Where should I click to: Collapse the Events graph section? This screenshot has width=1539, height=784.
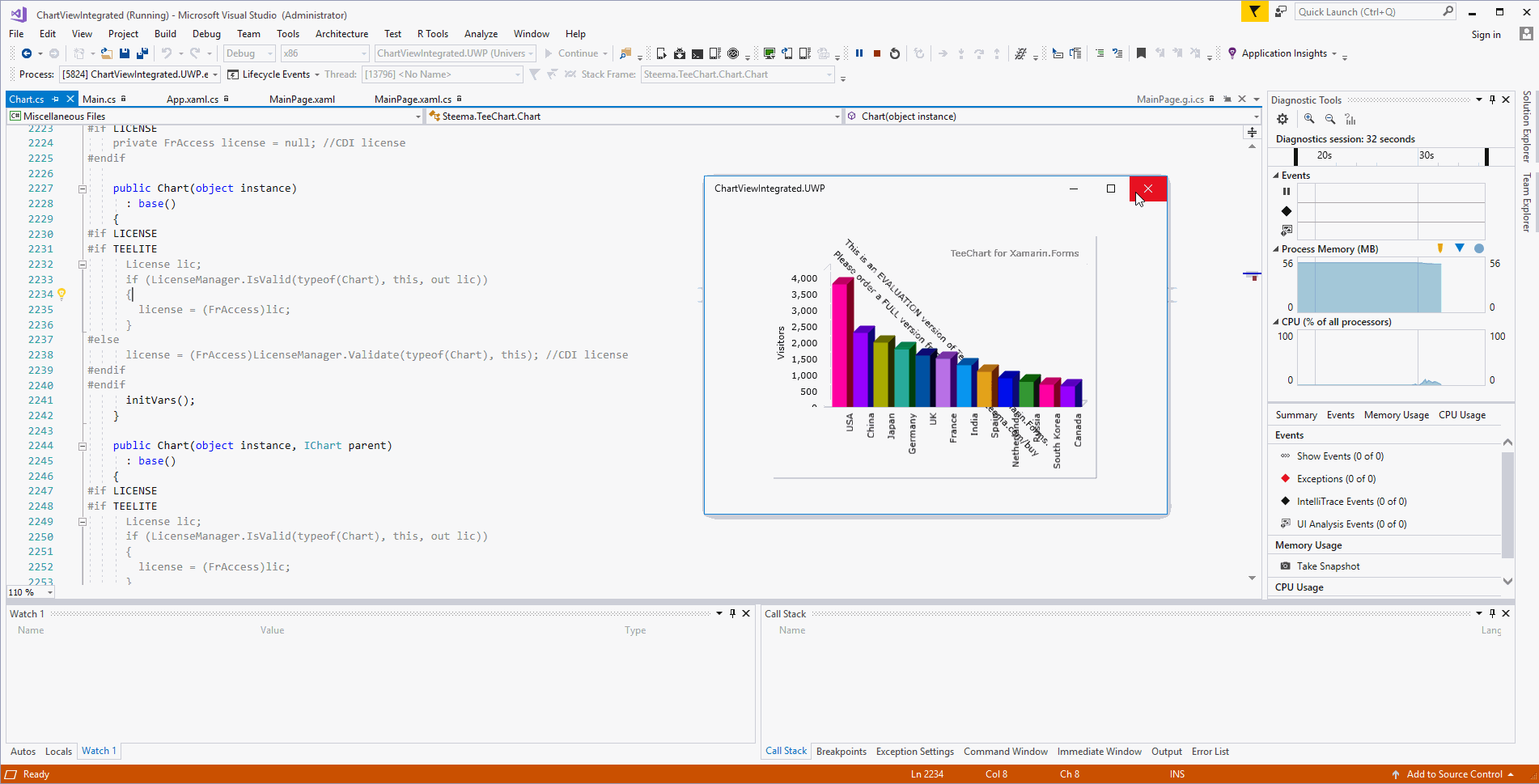click(x=1276, y=176)
